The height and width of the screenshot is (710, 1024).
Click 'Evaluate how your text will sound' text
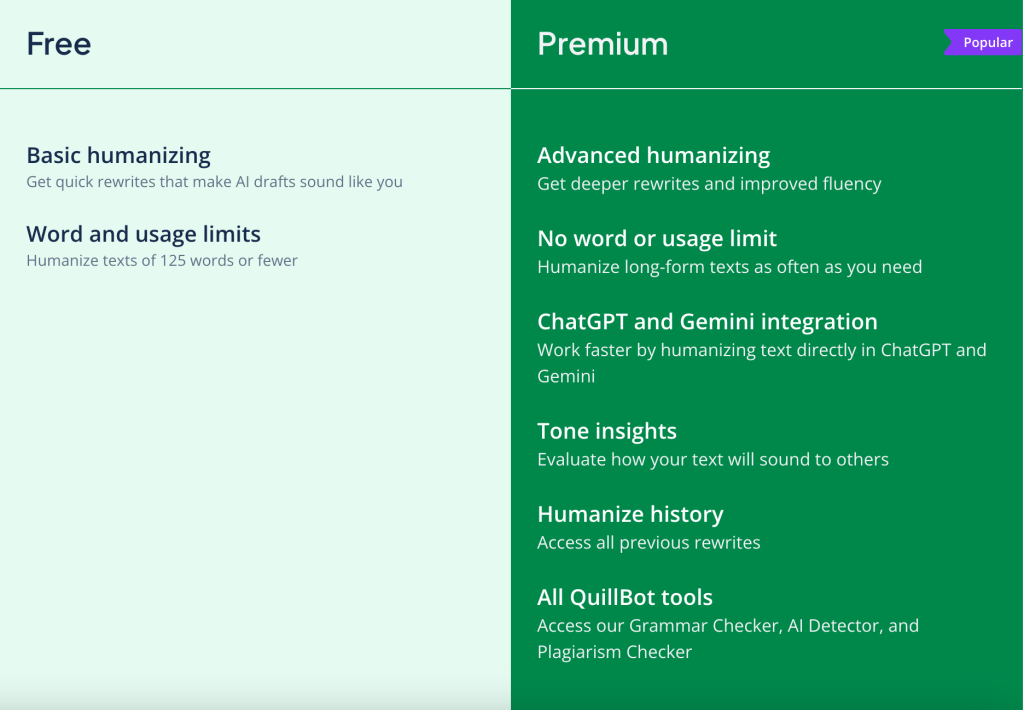click(x=712, y=460)
